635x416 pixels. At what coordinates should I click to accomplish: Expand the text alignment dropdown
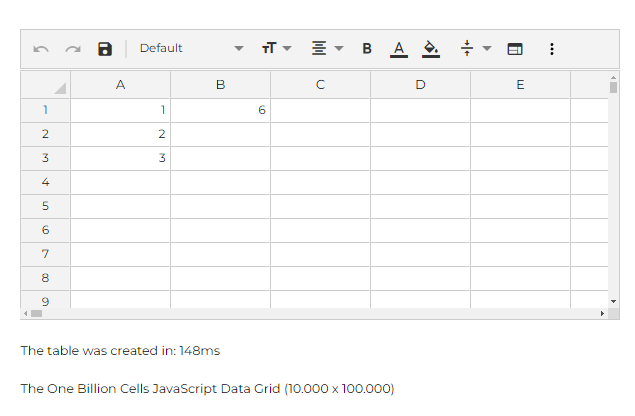327,48
